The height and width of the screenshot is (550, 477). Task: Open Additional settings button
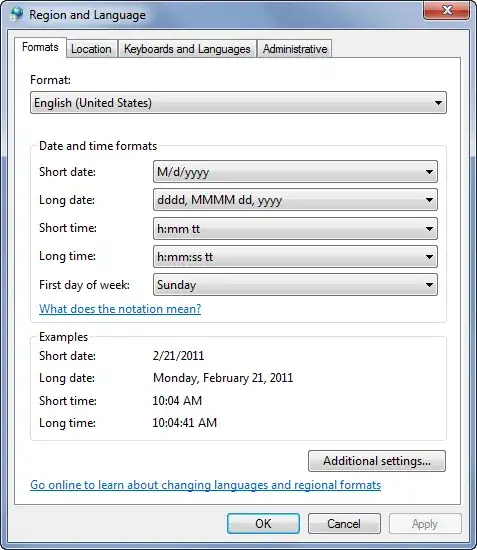click(x=377, y=461)
